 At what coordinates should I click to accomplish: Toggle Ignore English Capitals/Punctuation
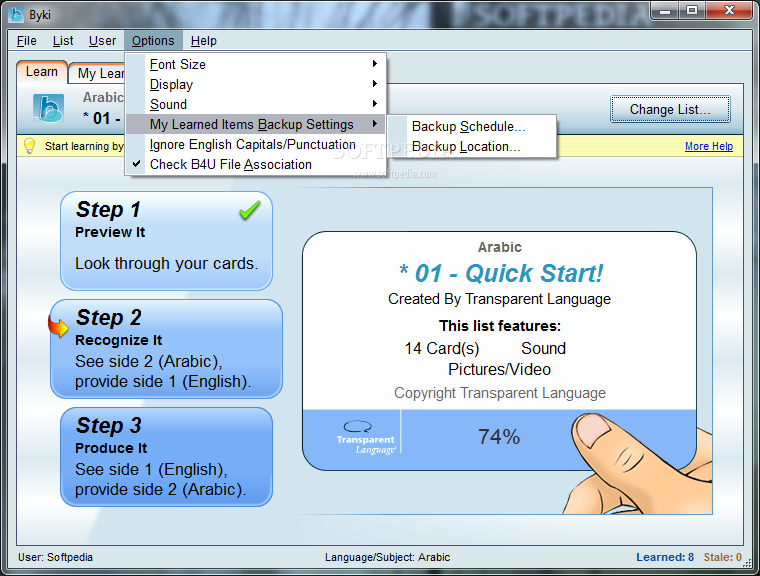pos(255,144)
